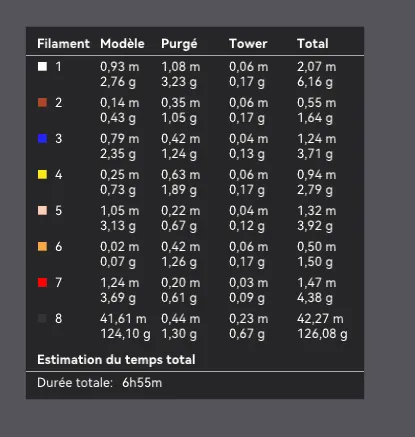Click the tower weight 0,67 g
415x437 pixels.
247,334
